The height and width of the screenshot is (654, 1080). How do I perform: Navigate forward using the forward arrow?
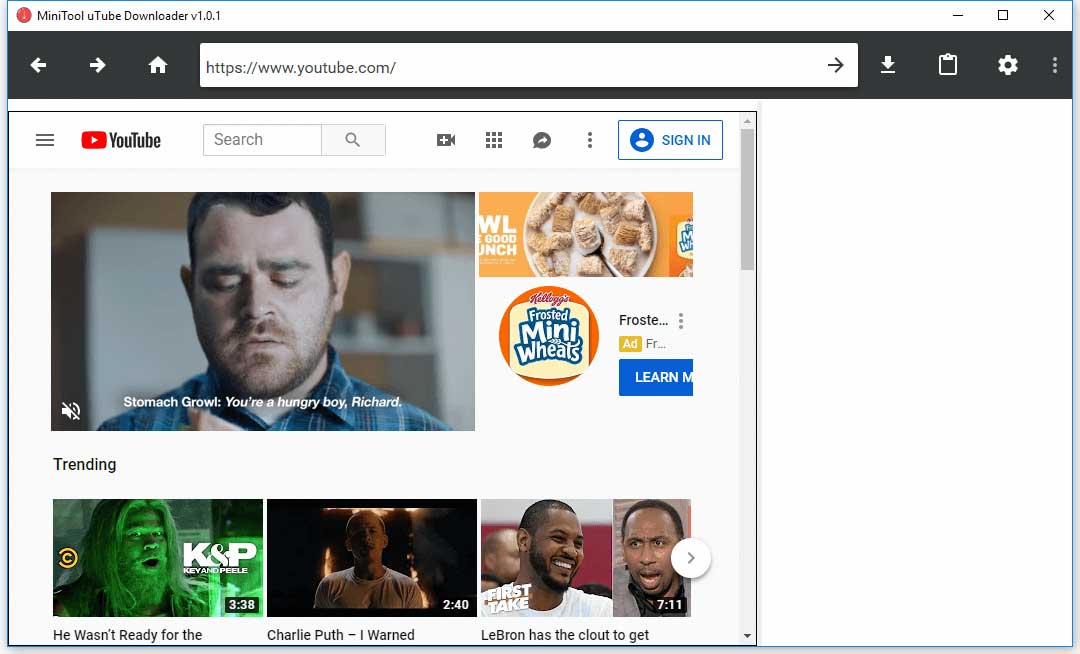point(97,65)
